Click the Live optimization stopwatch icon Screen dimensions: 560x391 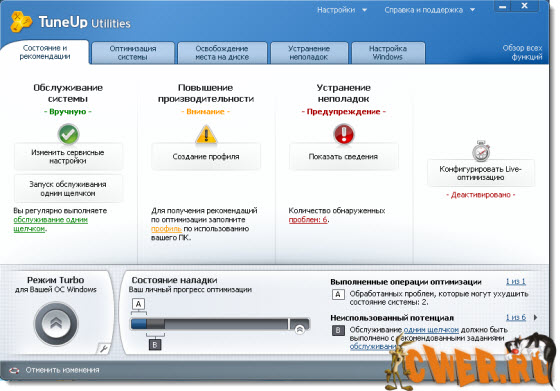tap(481, 151)
